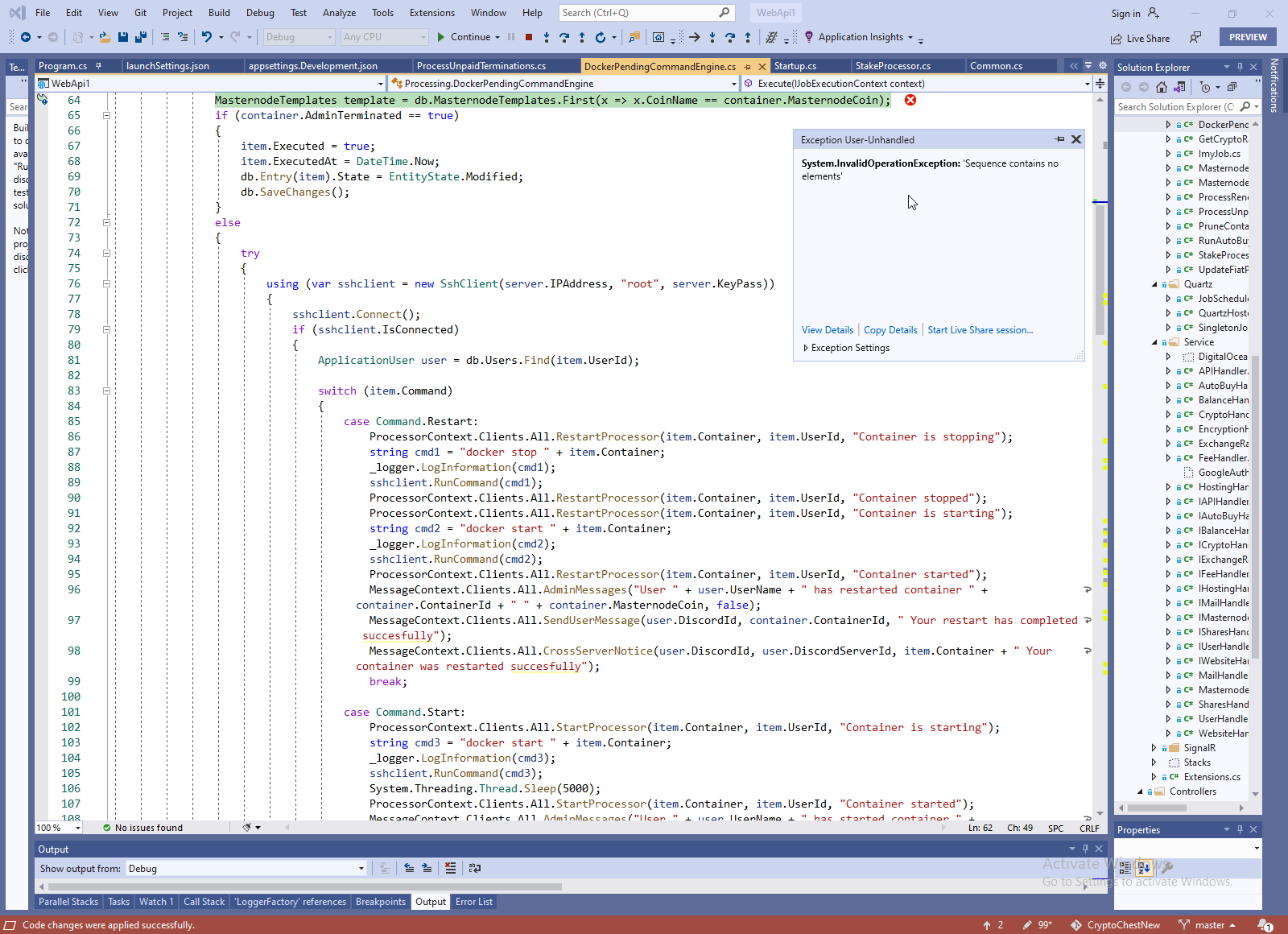
Task: Click the Restart debugging icon
Action: pyautogui.click(x=600, y=37)
